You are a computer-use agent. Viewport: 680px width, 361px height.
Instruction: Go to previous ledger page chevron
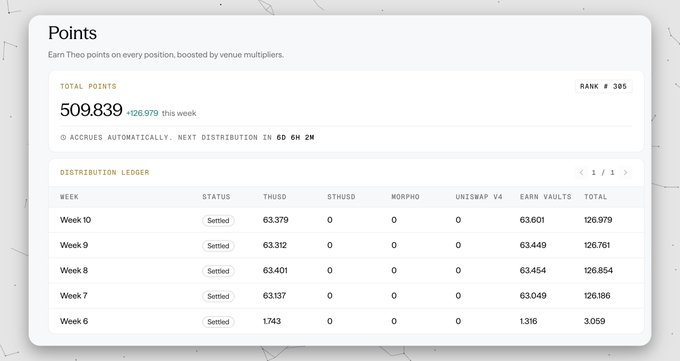[x=581, y=173]
